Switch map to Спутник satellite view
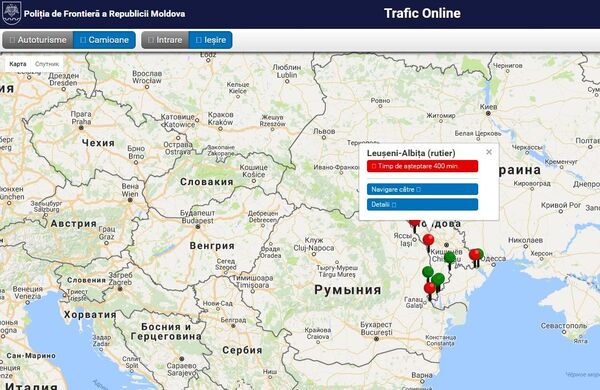The height and width of the screenshot is (390, 600). tap(47, 64)
